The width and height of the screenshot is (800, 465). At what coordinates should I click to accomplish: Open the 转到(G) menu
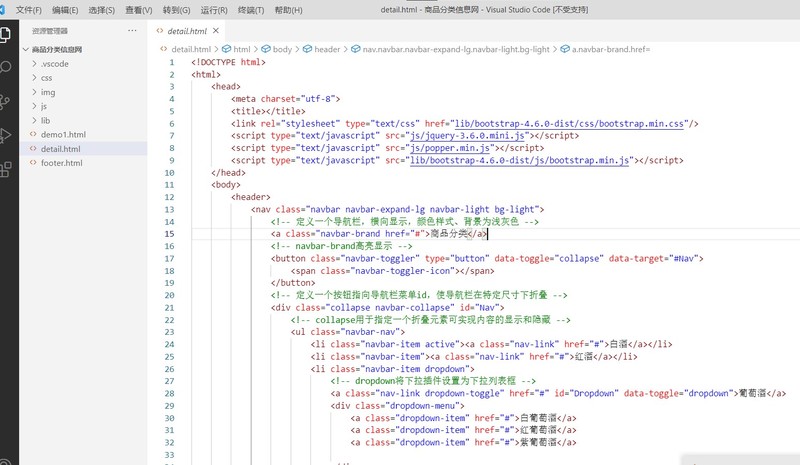(177, 10)
